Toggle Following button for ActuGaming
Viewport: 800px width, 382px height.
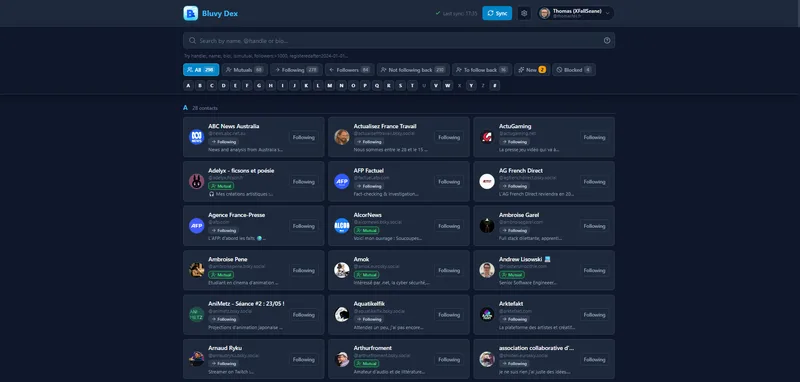594,137
